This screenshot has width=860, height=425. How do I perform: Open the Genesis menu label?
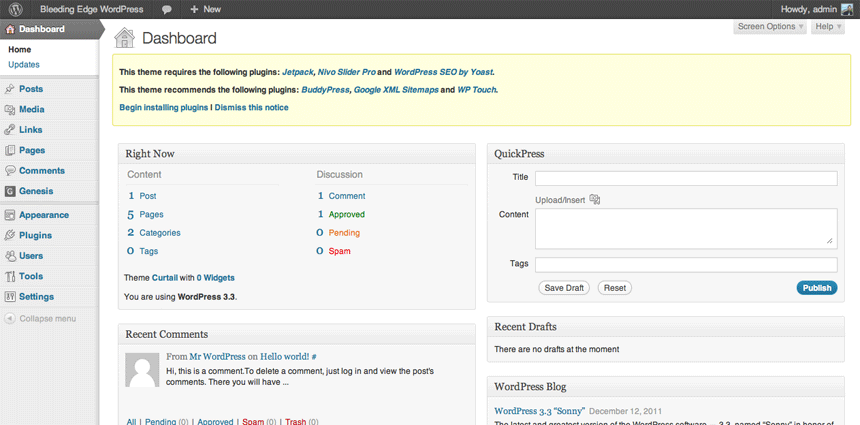[x=36, y=191]
